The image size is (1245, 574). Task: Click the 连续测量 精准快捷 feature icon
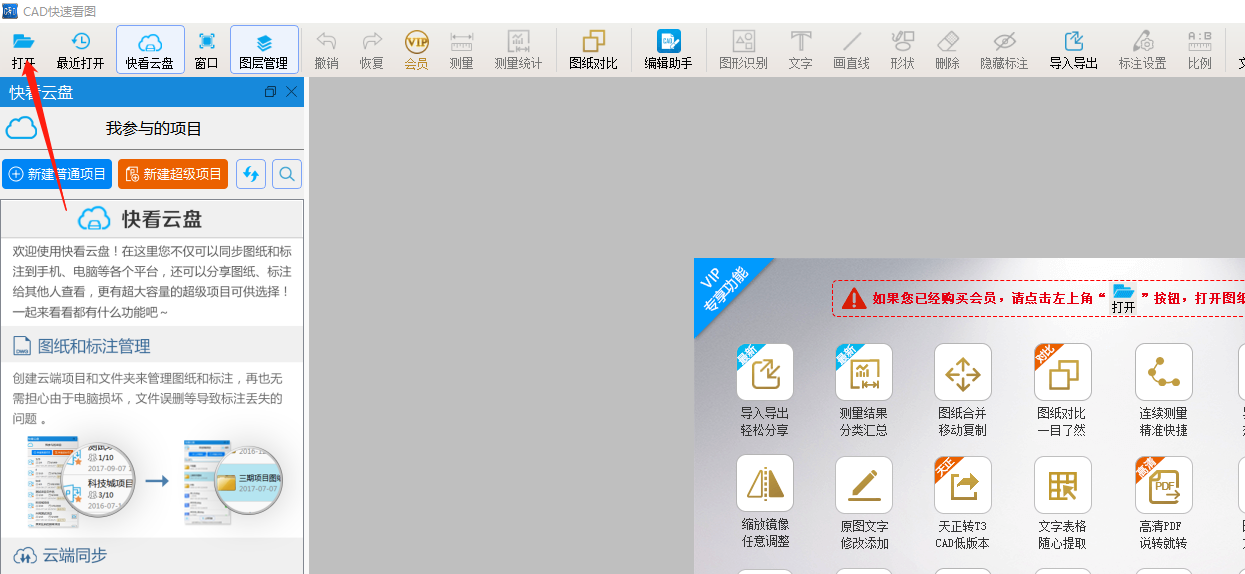1164,372
